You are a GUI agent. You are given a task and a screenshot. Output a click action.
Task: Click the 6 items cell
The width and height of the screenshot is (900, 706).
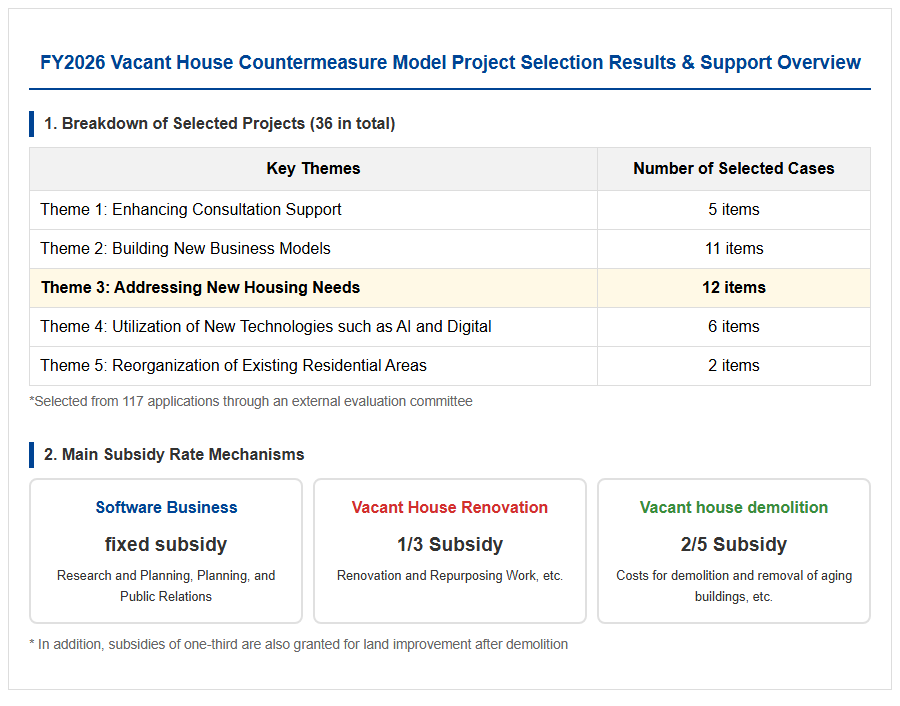(734, 327)
